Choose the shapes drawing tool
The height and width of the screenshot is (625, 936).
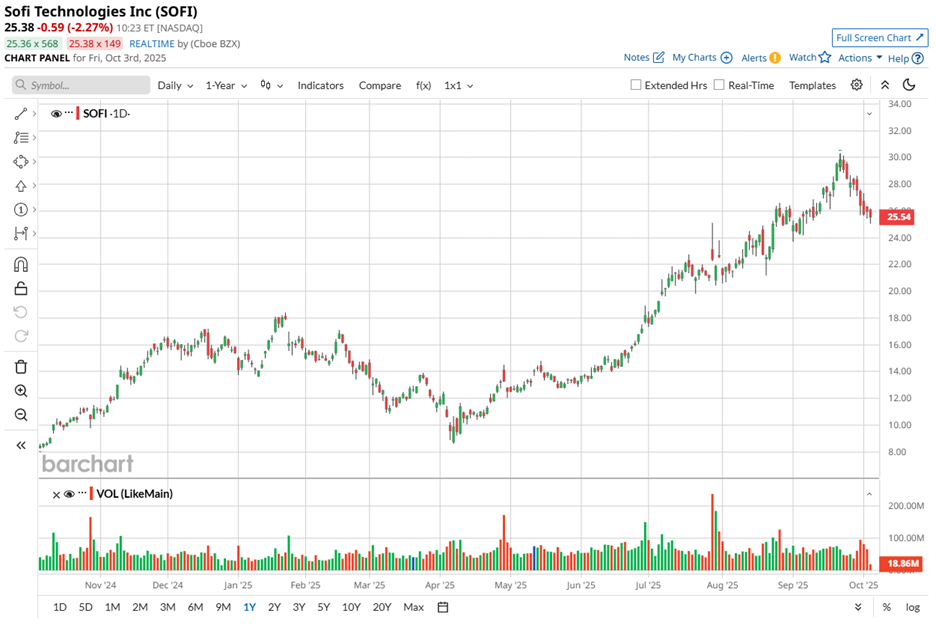(x=21, y=162)
